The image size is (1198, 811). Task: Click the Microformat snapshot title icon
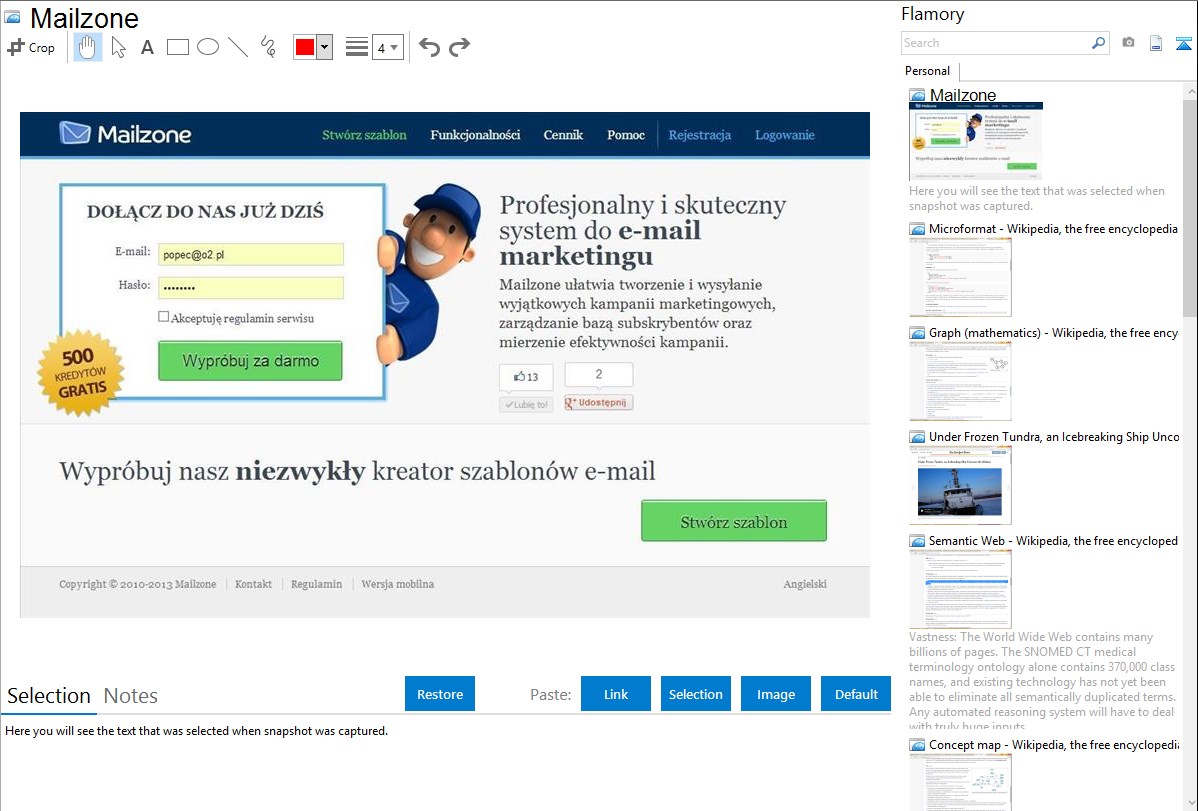click(917, 229)
